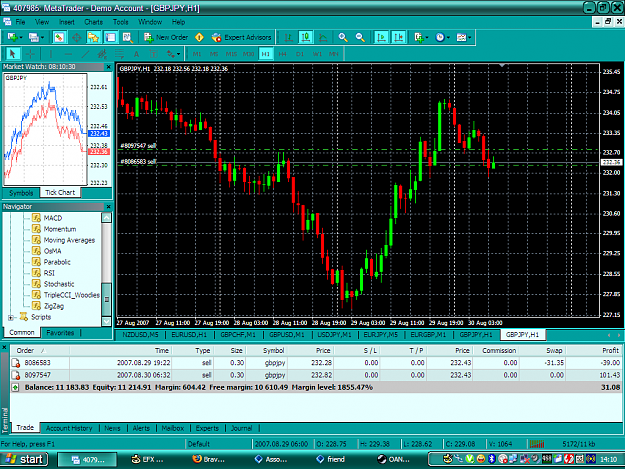
Task: Zoom out on the chart
Action: 360,37
